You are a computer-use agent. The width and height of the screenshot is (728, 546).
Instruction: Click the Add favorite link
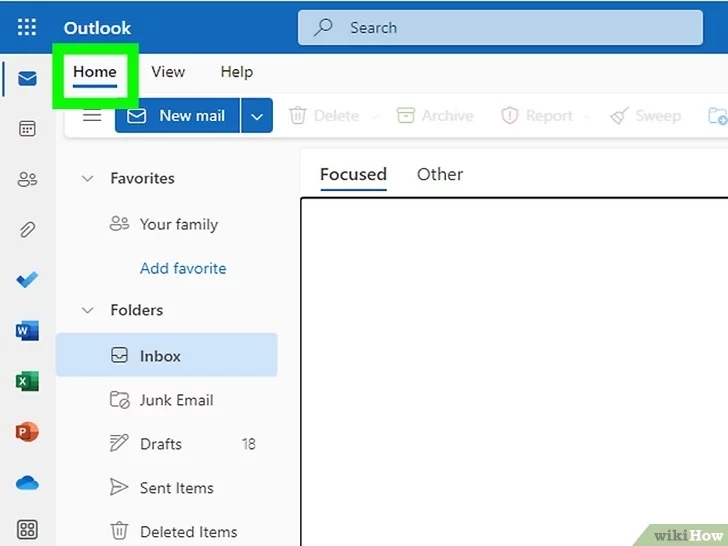tap(183, 268)
